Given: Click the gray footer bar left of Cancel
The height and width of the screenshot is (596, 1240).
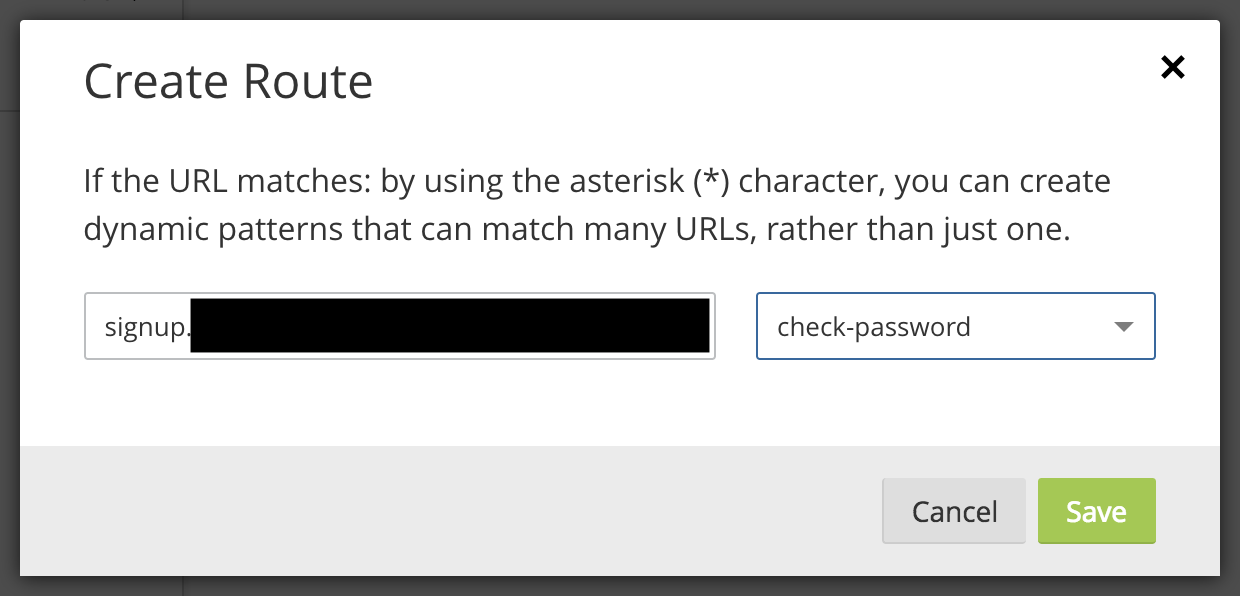Looking at the screenshot, I should click(450, 510).
